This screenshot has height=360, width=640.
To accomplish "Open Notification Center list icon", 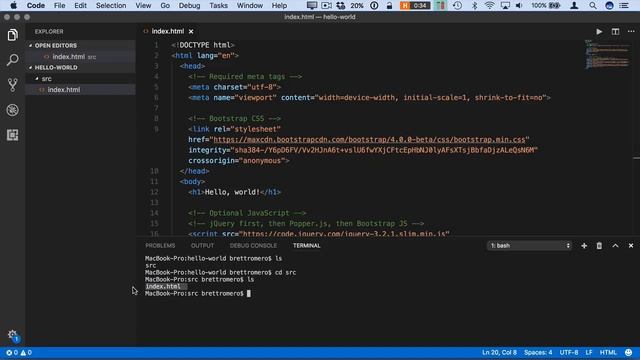I will click(x=624, y=6).
